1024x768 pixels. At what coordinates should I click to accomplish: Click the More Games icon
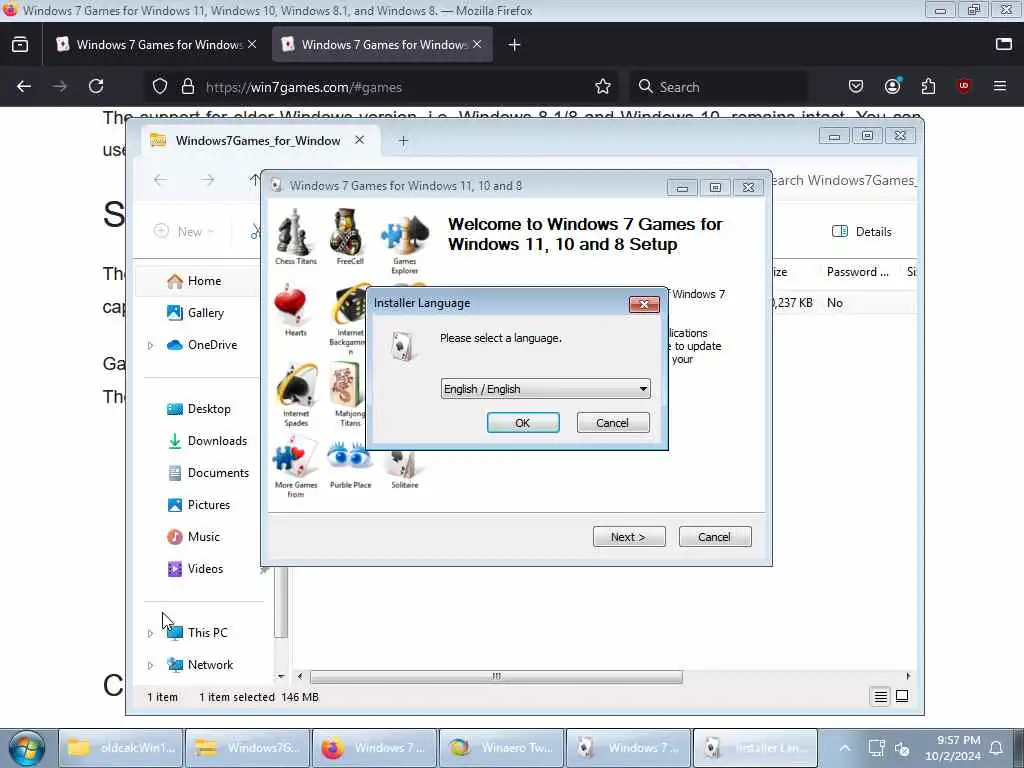[x=295, y=467]
